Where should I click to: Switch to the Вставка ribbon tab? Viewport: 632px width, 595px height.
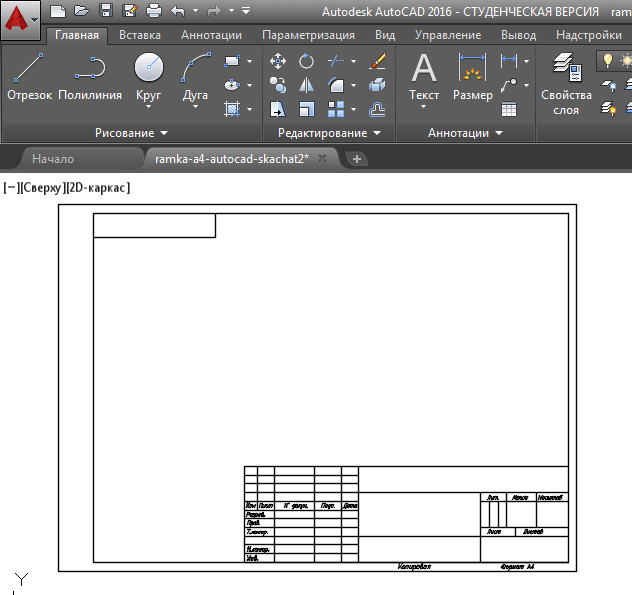(x=139, y=35)
